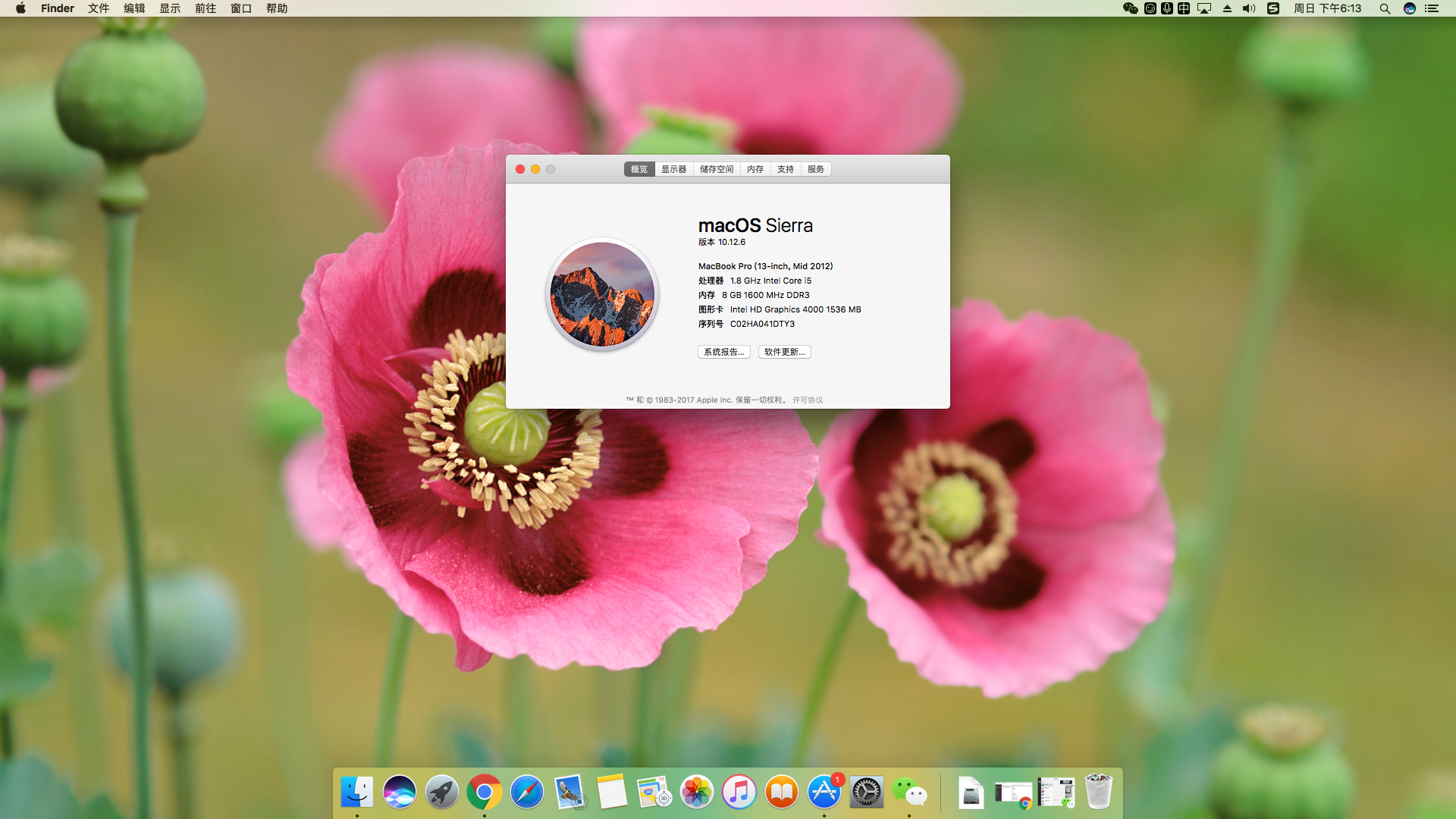Open the 帮助 menu

pyautogui.click(x=277, y=8)
